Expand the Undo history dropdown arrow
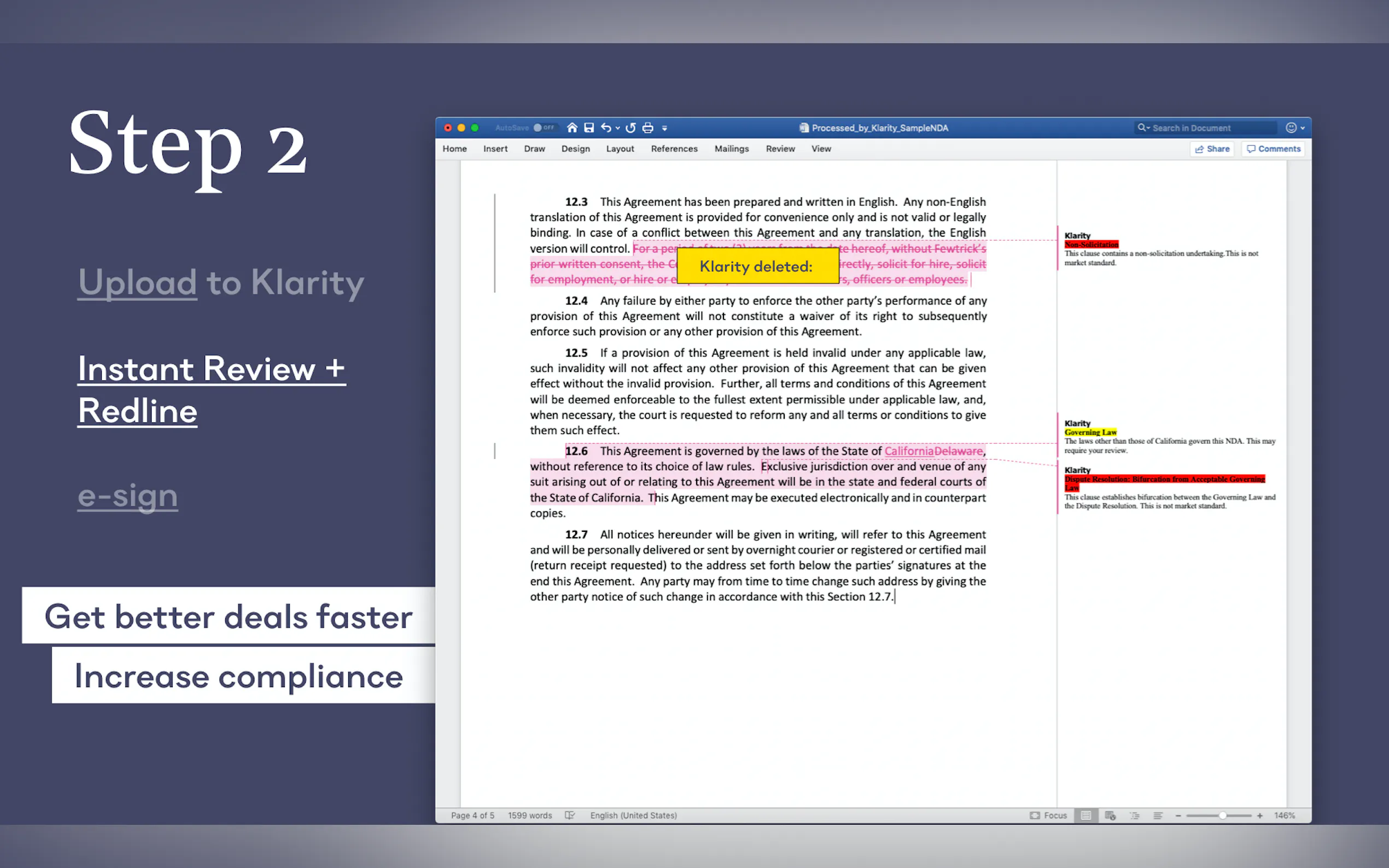Image resolution: width=1389 pixels, height=868 pixels. (x=618, y=128)
